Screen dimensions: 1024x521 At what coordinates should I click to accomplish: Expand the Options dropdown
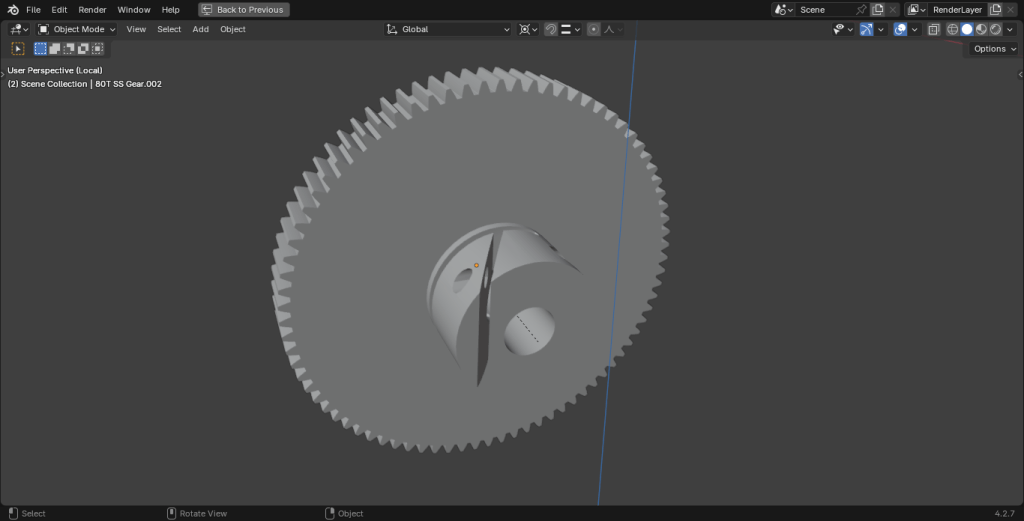tap(994, 48)
